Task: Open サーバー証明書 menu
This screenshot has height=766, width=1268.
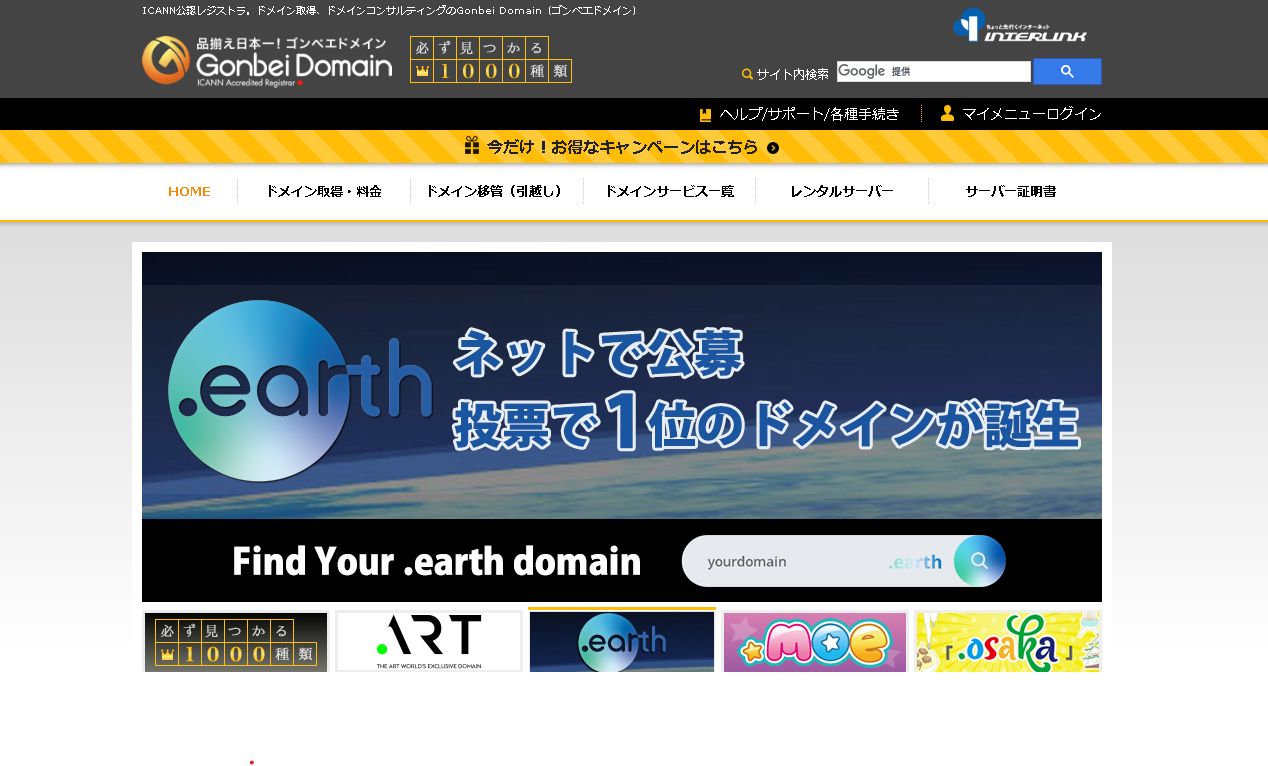Action: [1011, 192]
